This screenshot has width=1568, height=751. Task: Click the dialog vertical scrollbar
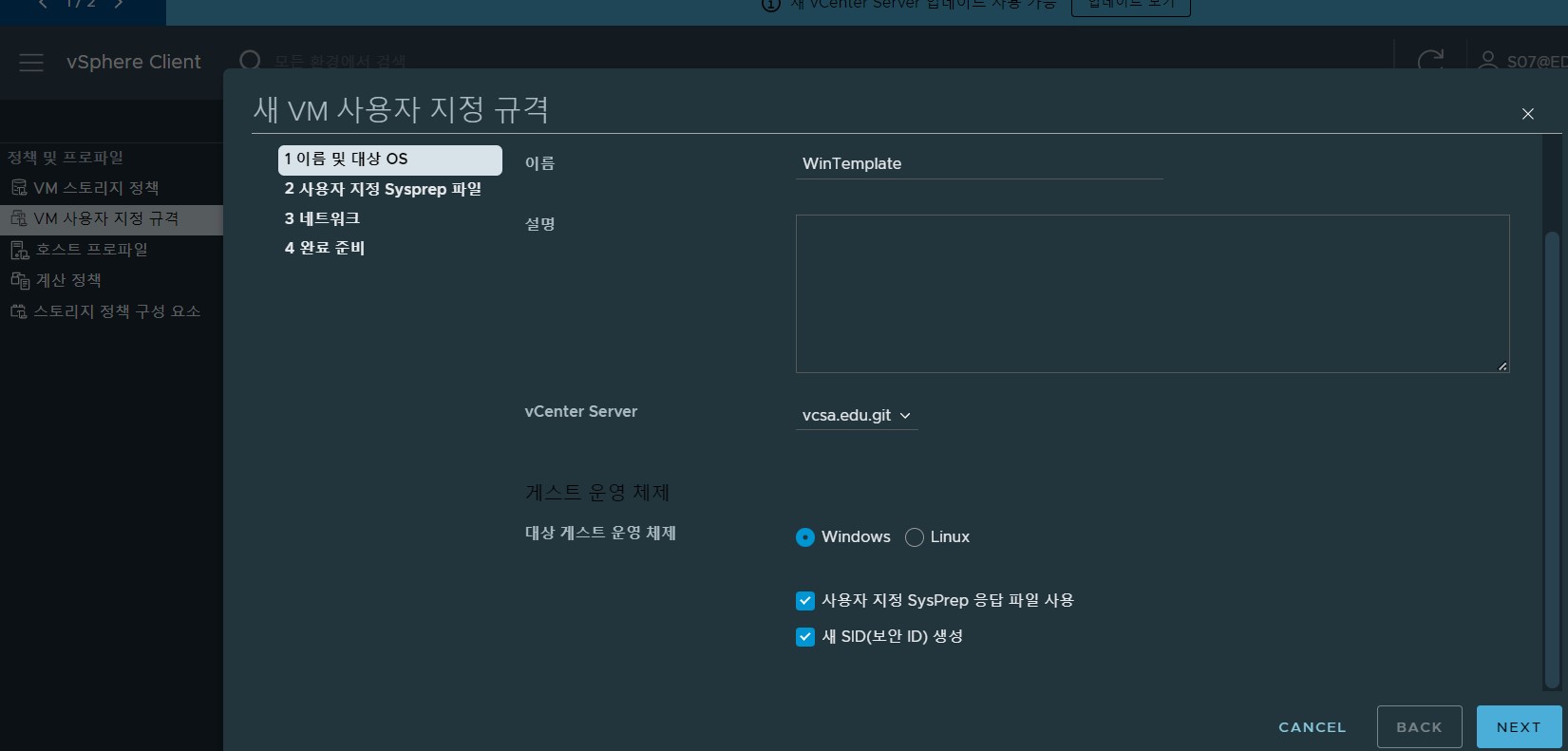point(1553,460)
